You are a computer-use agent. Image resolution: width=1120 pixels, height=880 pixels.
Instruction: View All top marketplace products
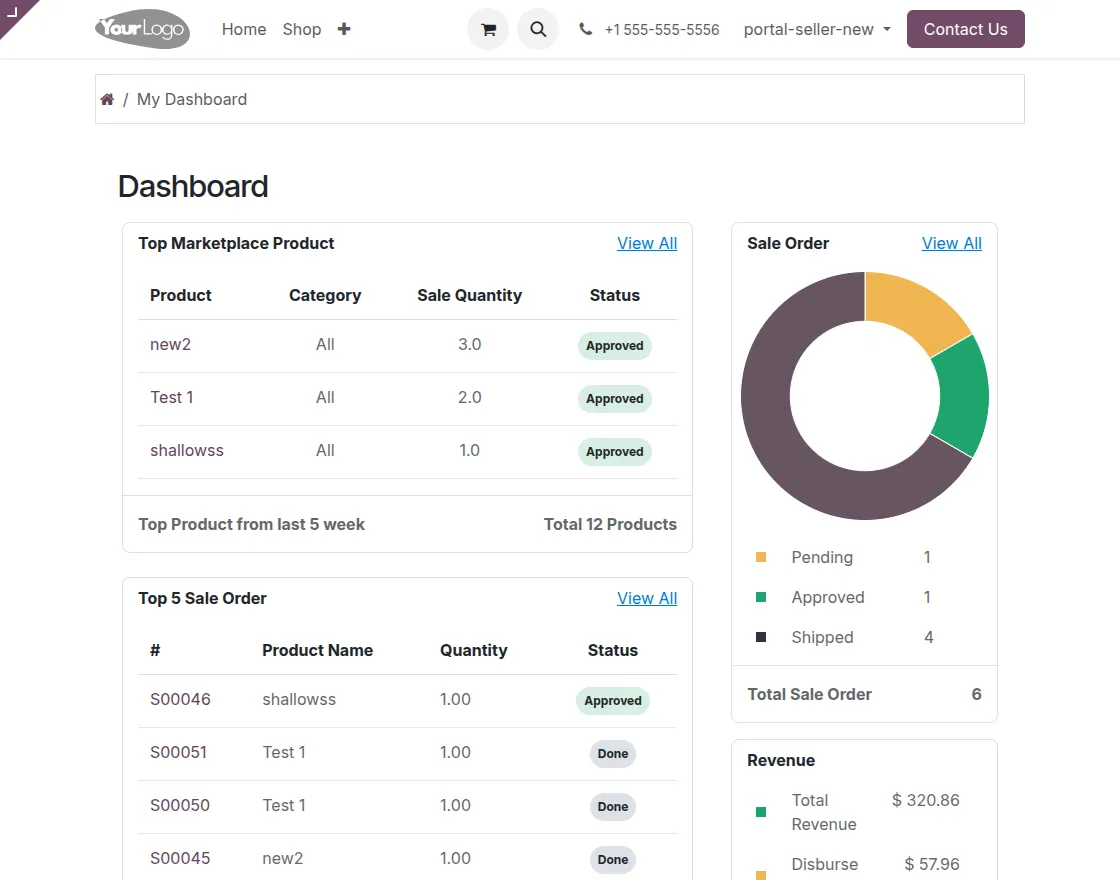[647, 243]
